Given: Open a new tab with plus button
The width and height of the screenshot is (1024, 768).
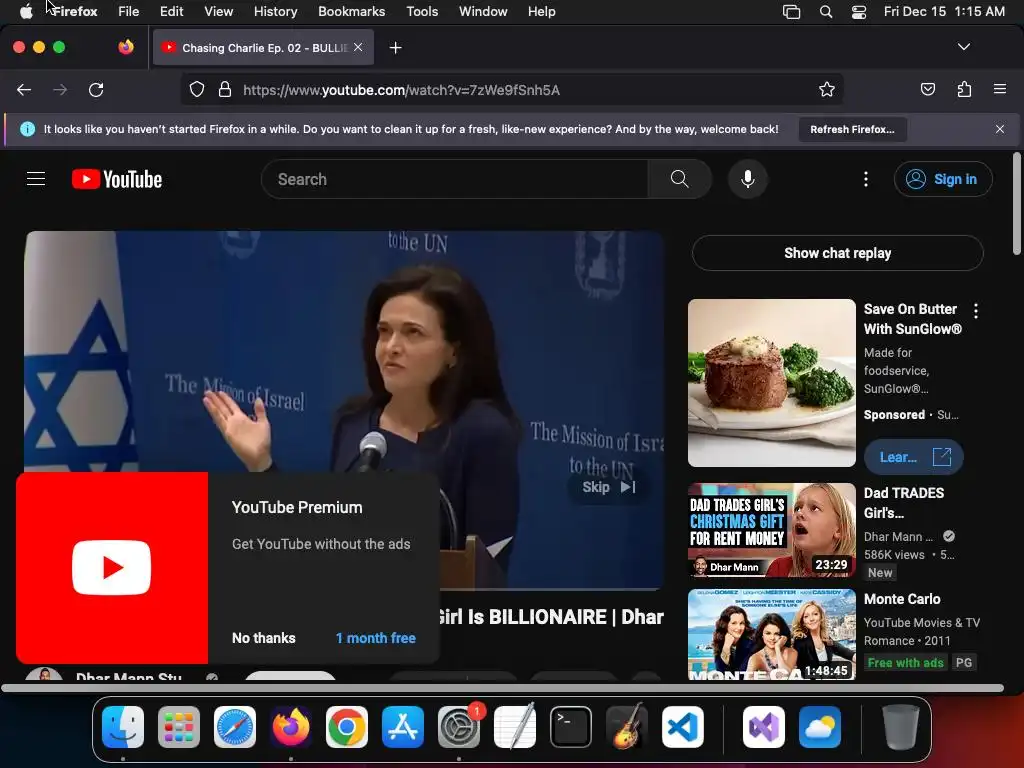Looking at the screenshot, I should tap(395, 48).
